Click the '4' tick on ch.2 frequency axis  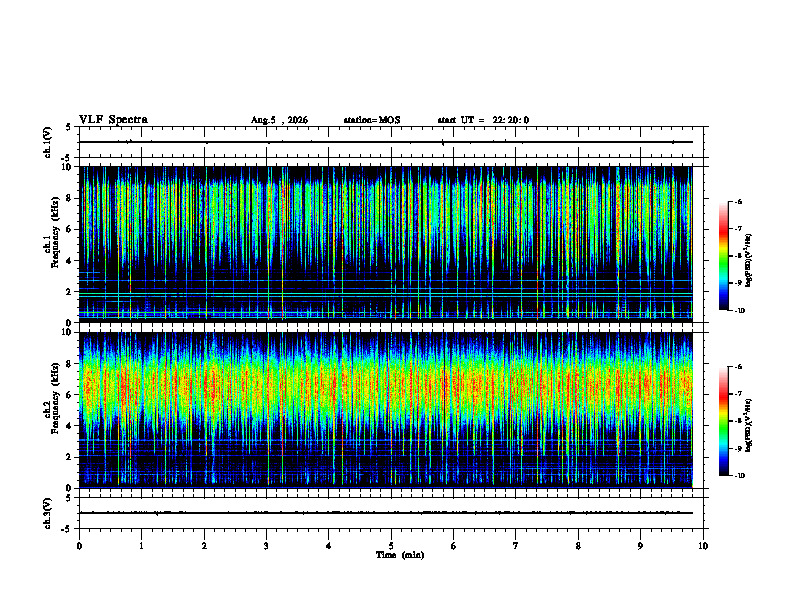tap(69, 426)
